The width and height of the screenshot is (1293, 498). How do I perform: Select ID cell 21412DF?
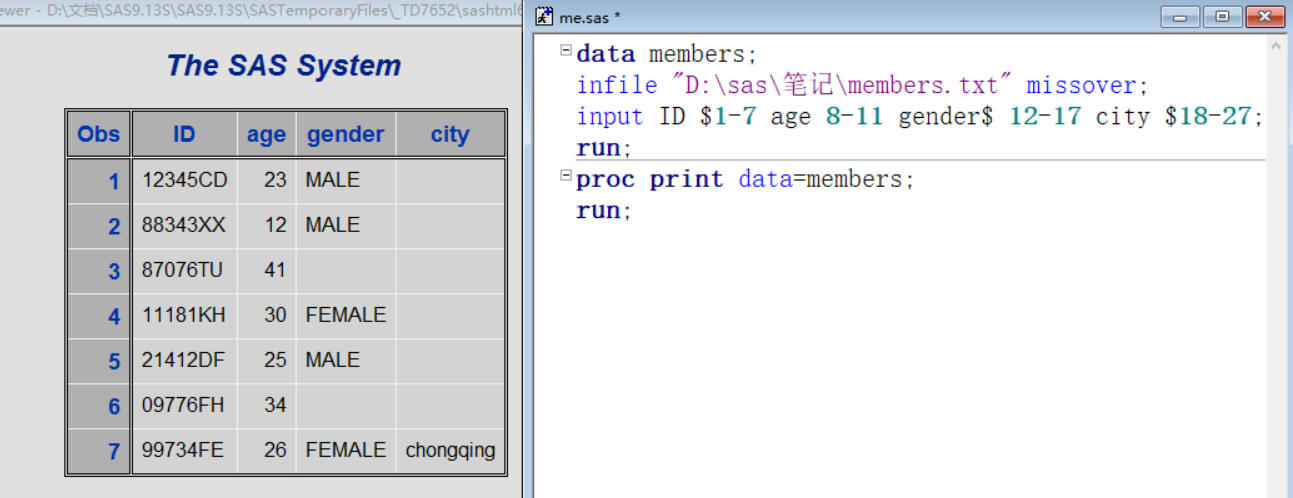[184, 361]
